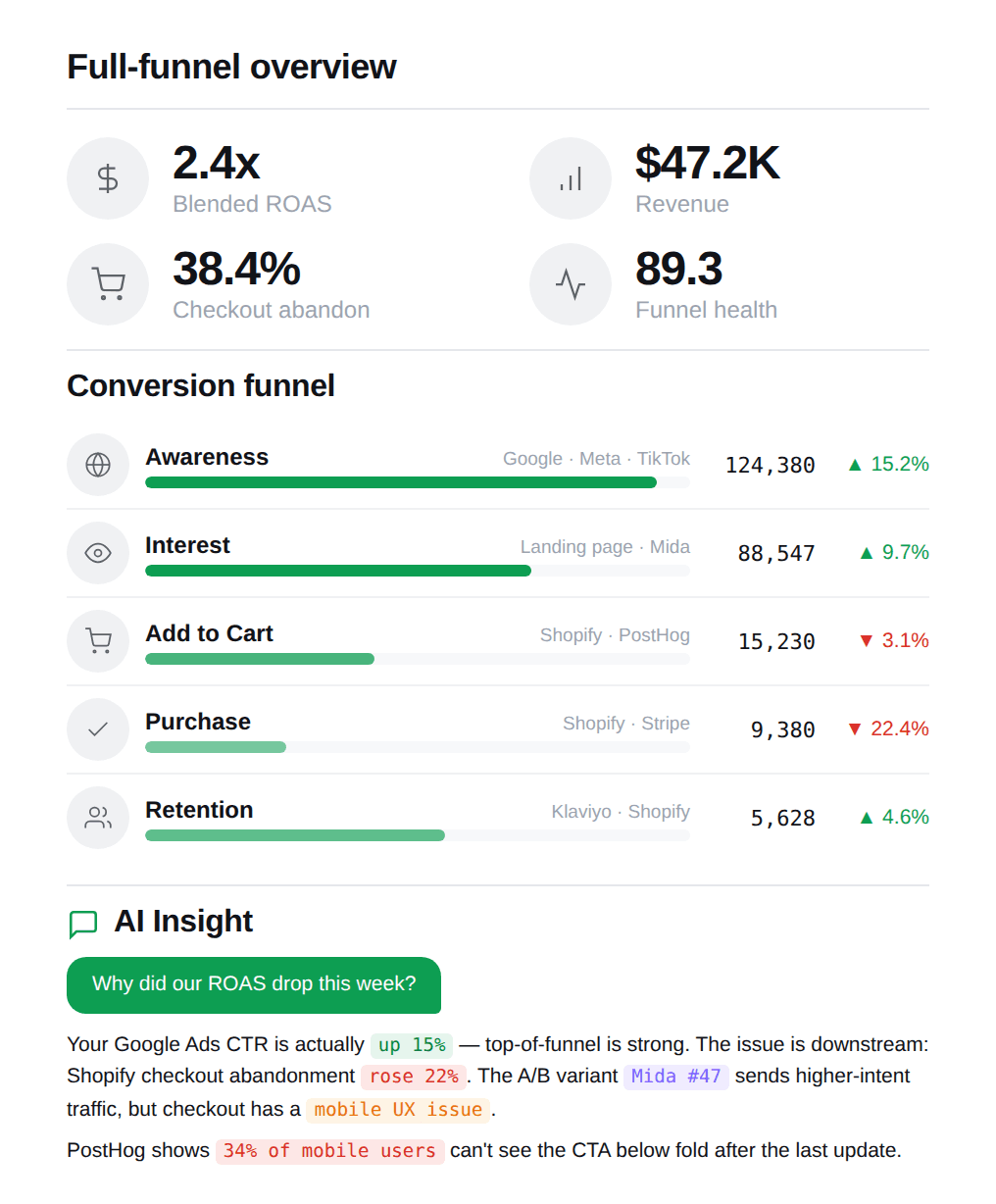Select the '34% of mobile users' tag

329,1151
